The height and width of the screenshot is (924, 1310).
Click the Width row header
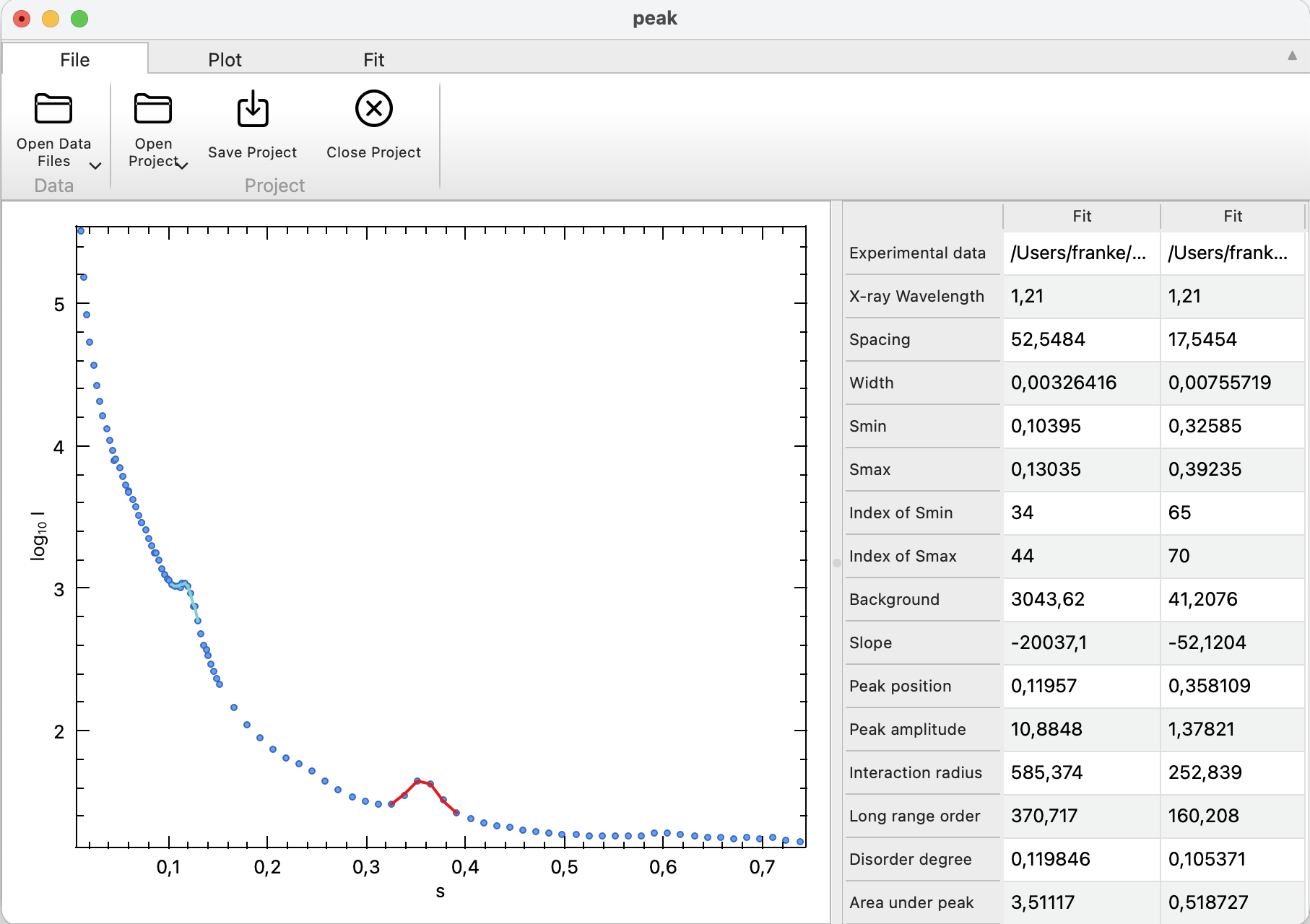coord(922,383)
